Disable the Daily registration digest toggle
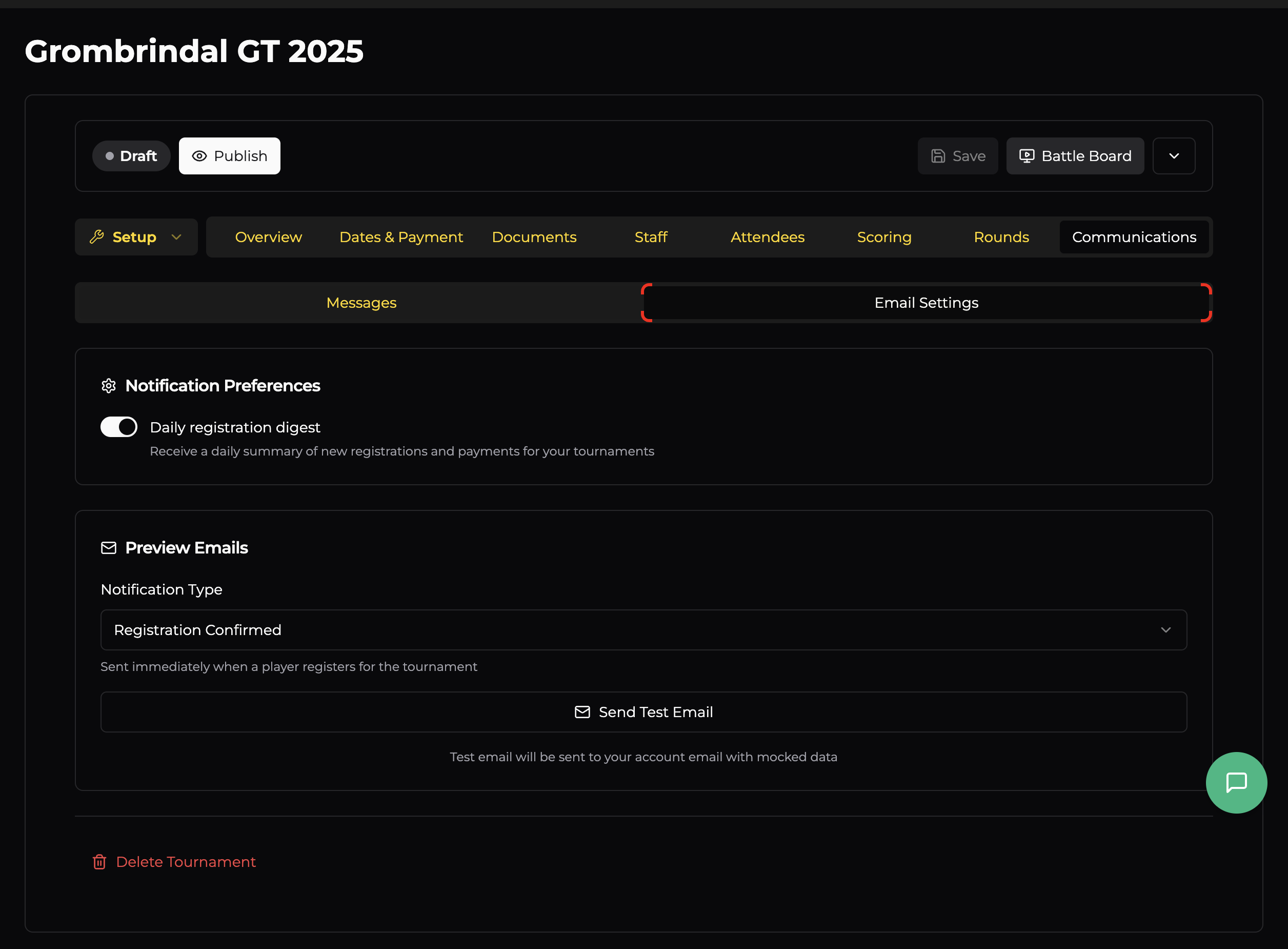 (119, 427)
